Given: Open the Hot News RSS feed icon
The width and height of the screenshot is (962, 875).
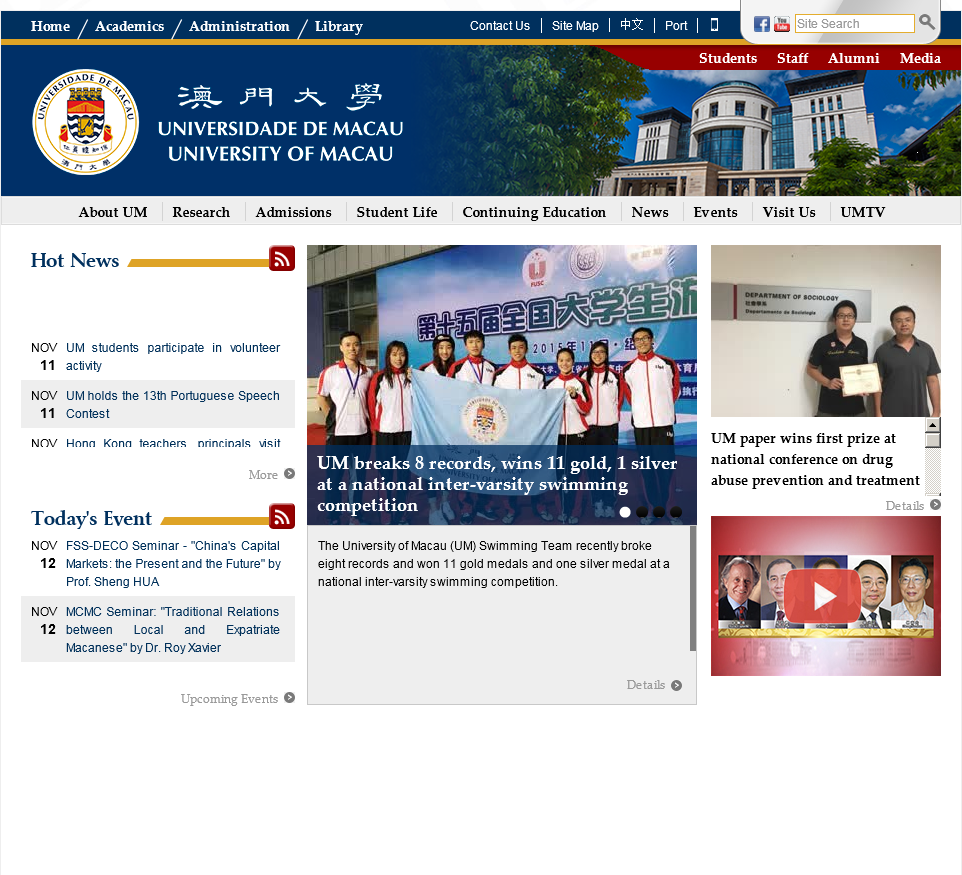Looking at the screenshot, I should 282,258.
